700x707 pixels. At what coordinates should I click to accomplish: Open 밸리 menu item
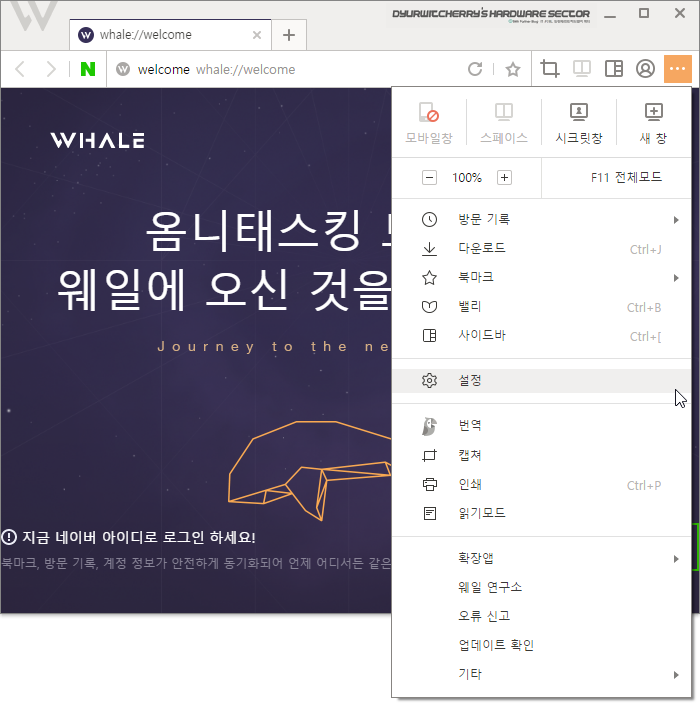[x=541, y=307]
